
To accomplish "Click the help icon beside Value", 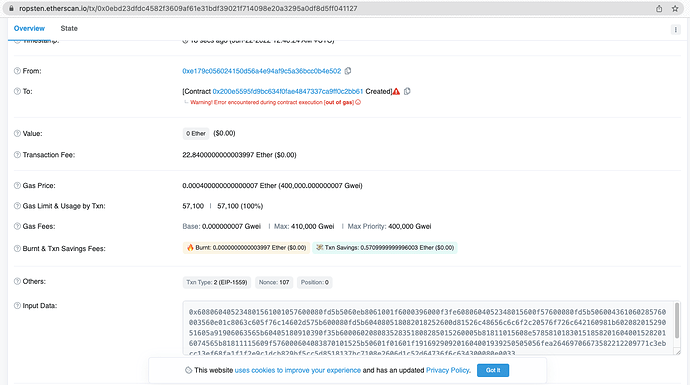I will coord(17,134).
